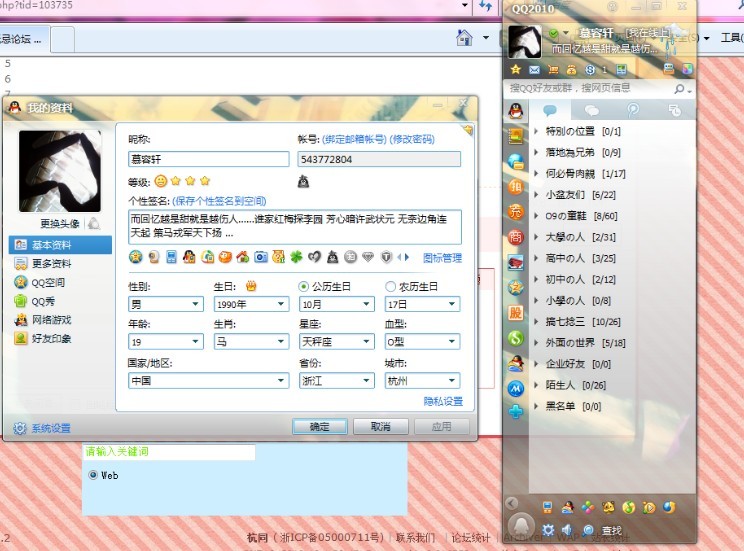This screenshot has height=551, width=744.
Task: Click the speaker sound icon in QQ bottom bar
Action: pos(567,530)
